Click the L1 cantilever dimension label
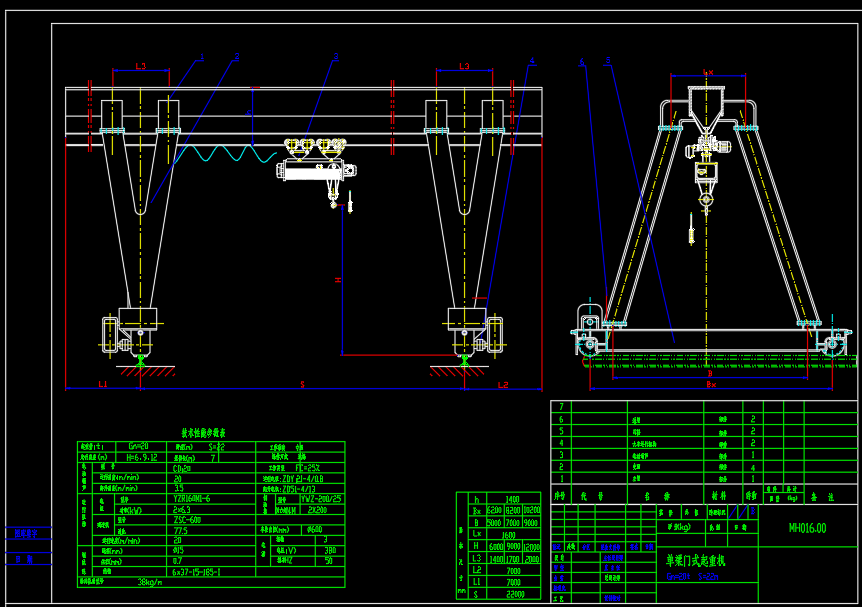 [x=103, y=384]
